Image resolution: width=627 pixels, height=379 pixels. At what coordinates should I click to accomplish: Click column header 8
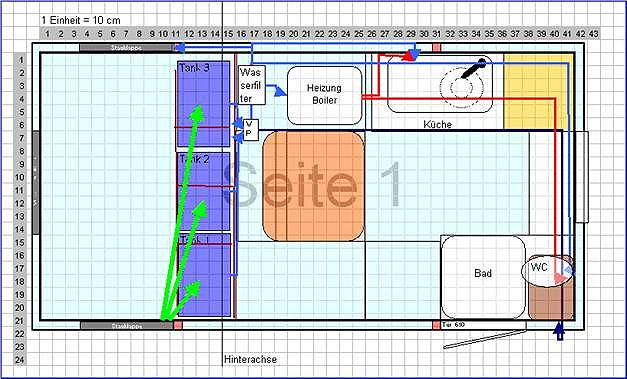(139, 34)
